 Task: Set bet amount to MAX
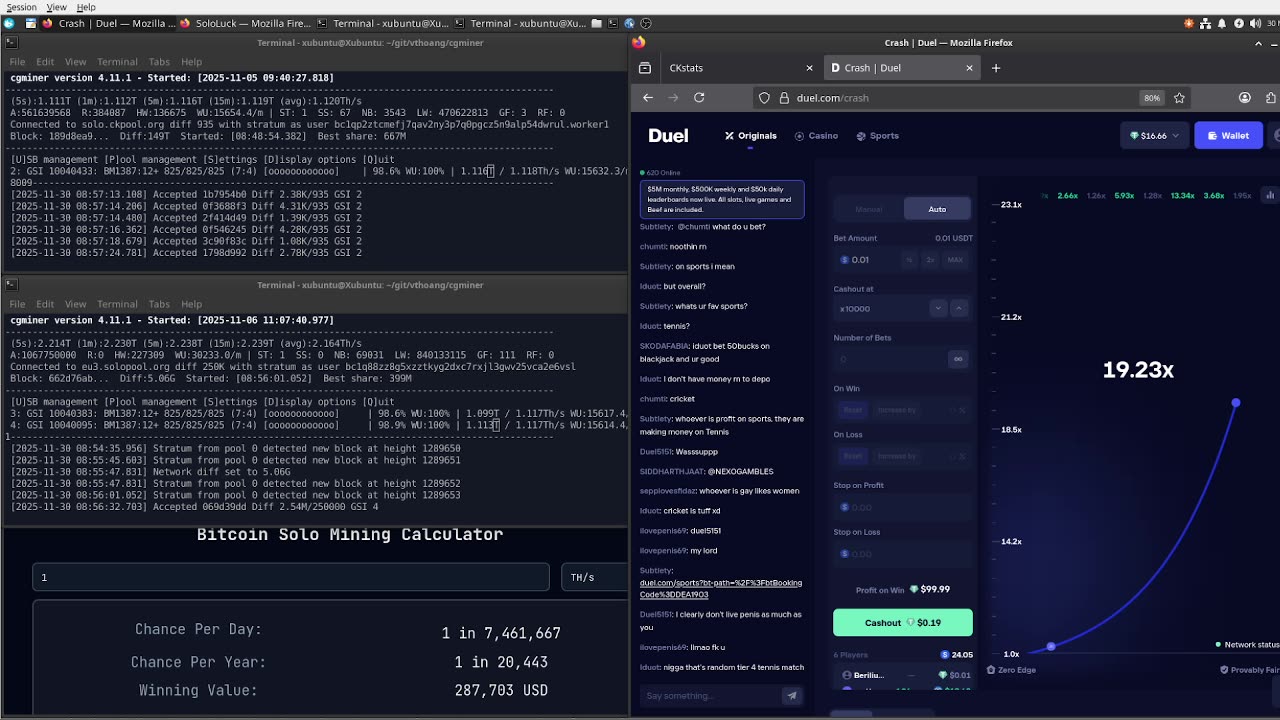(x=955, y=260)
